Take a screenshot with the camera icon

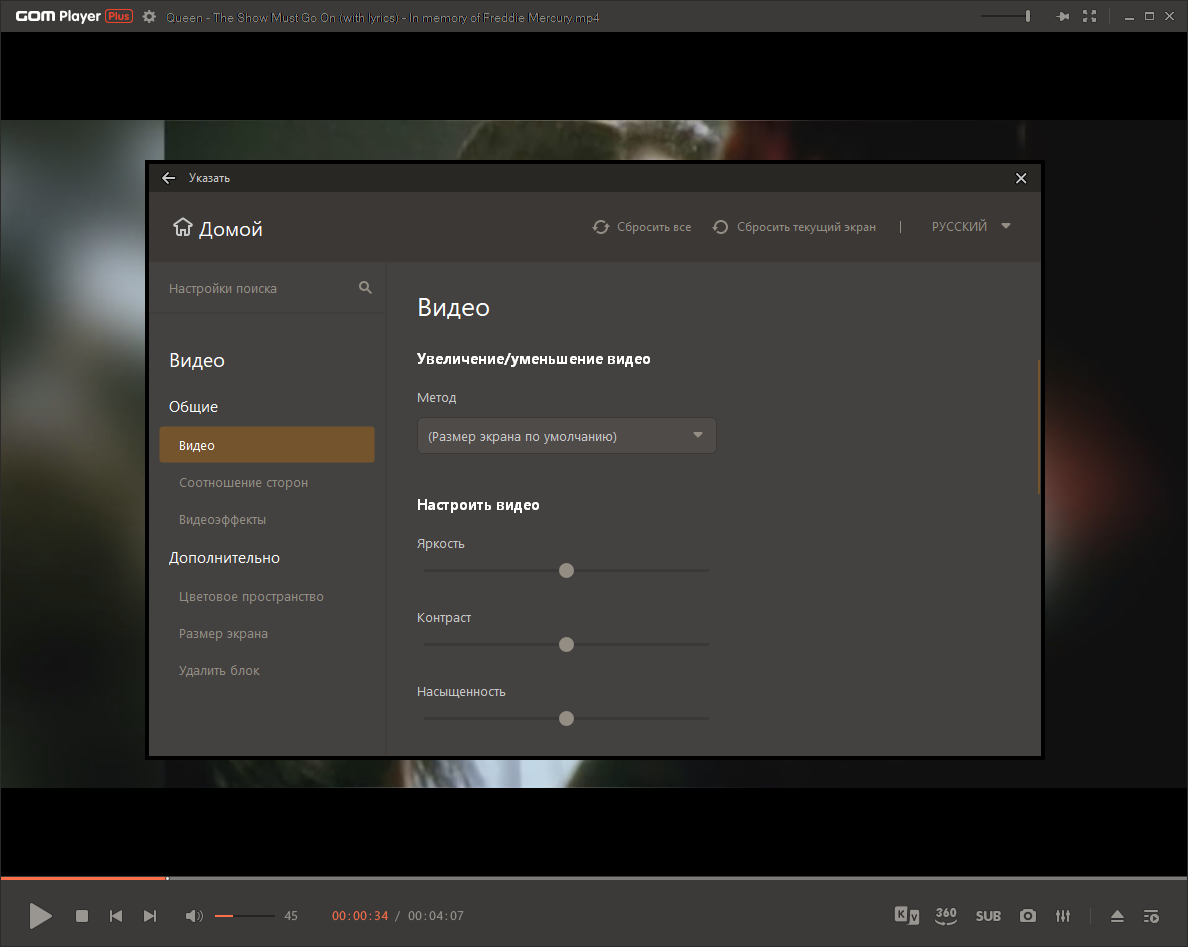pos(1027,916)
